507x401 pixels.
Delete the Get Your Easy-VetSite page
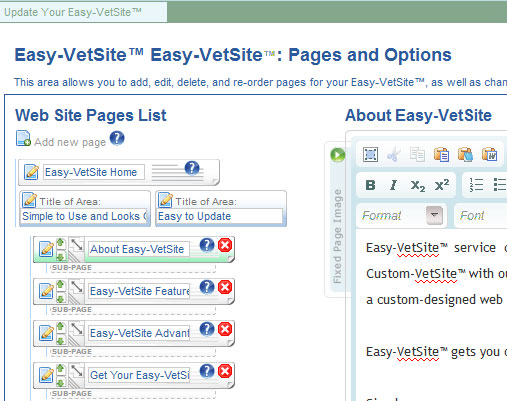click(225, 371)
